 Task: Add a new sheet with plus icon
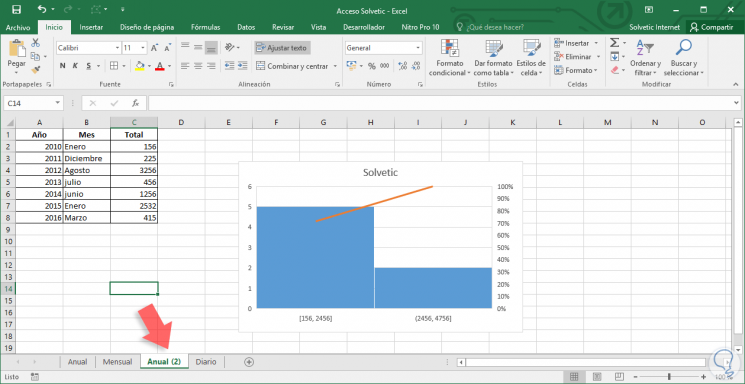click(x=248, y=362)
